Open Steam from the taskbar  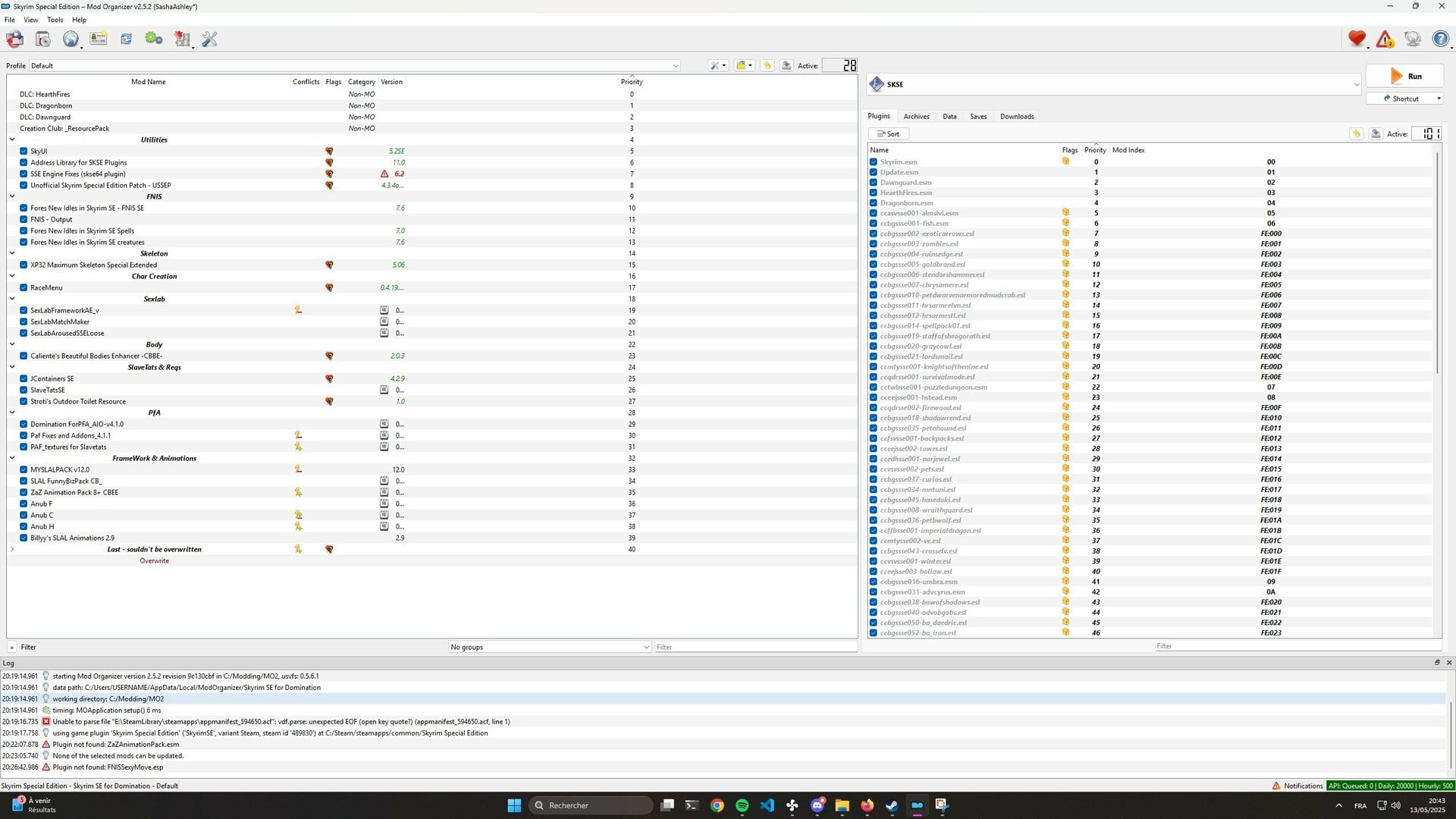tap(892, 805)
